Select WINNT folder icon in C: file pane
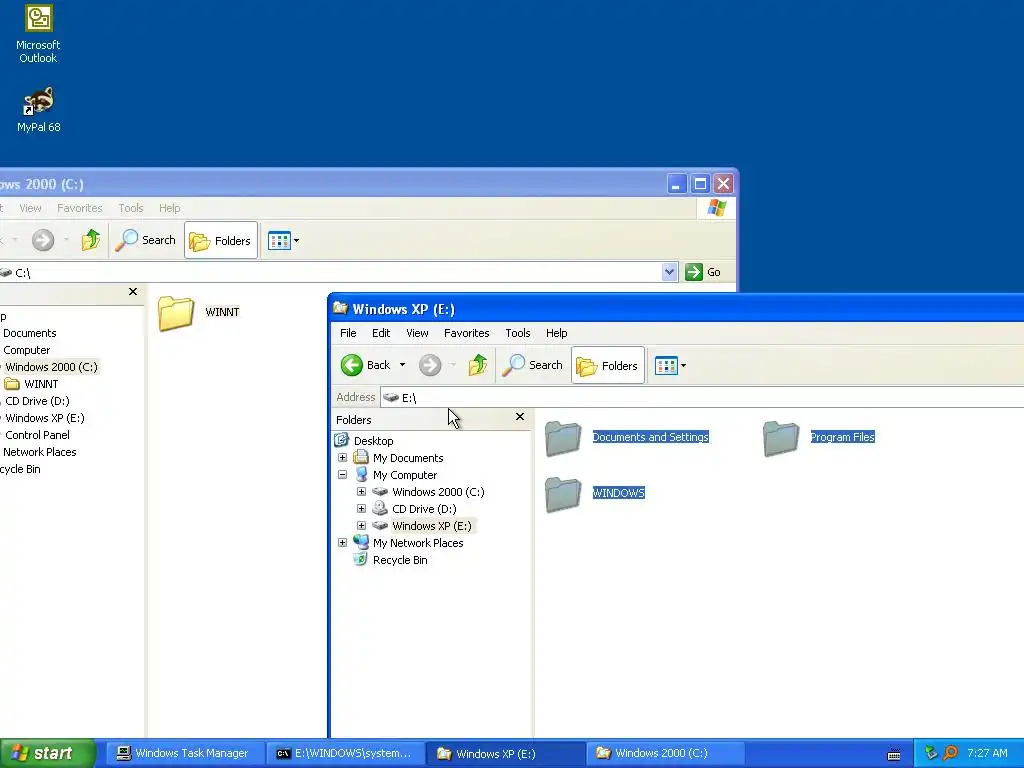 coord(176,313)
